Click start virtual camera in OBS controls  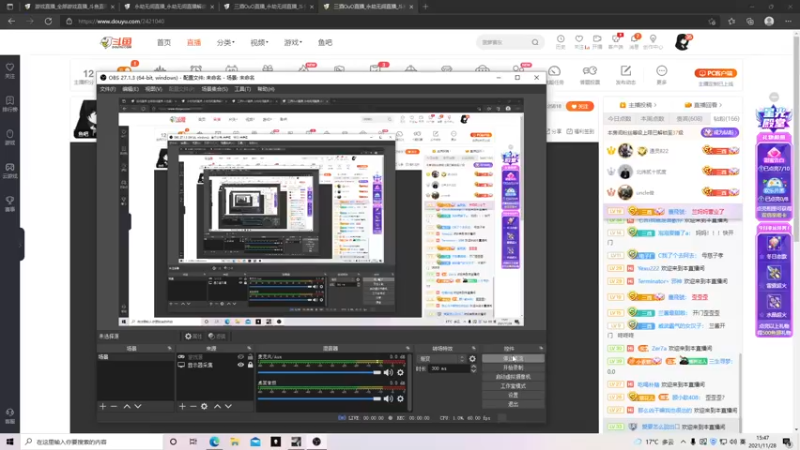(x=513, y=377)
